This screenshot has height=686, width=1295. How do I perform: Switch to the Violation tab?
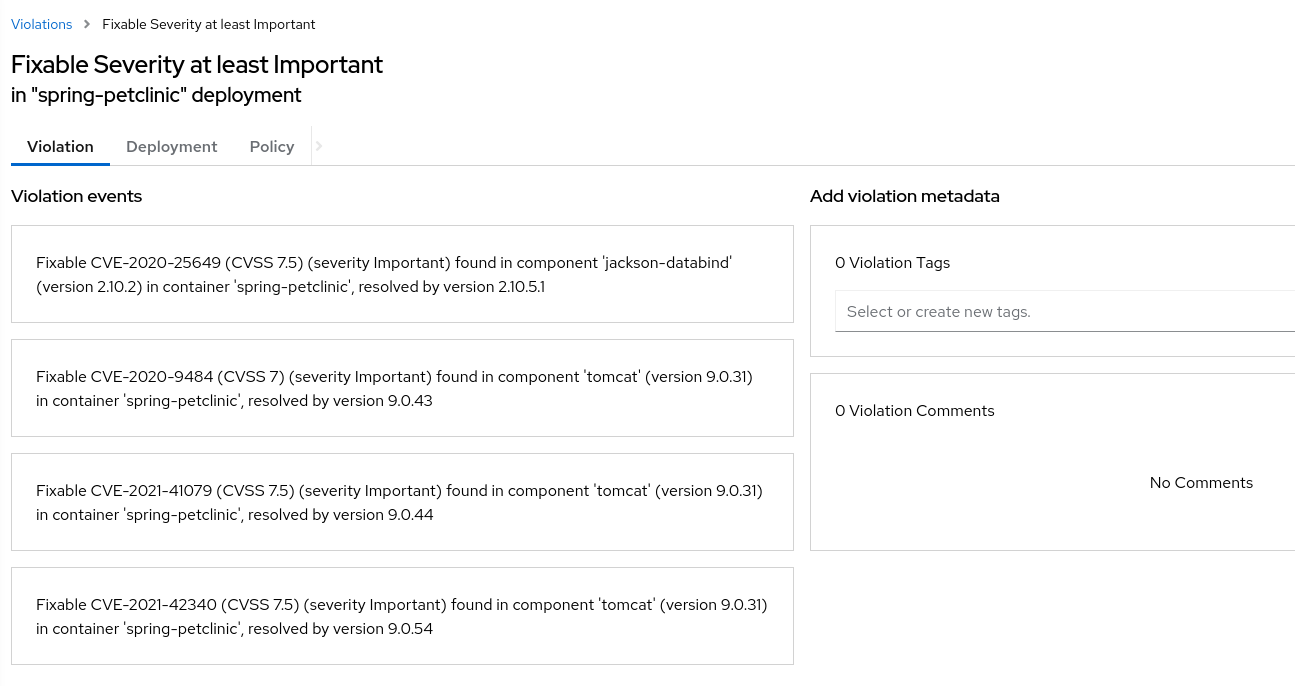[60, 146]
